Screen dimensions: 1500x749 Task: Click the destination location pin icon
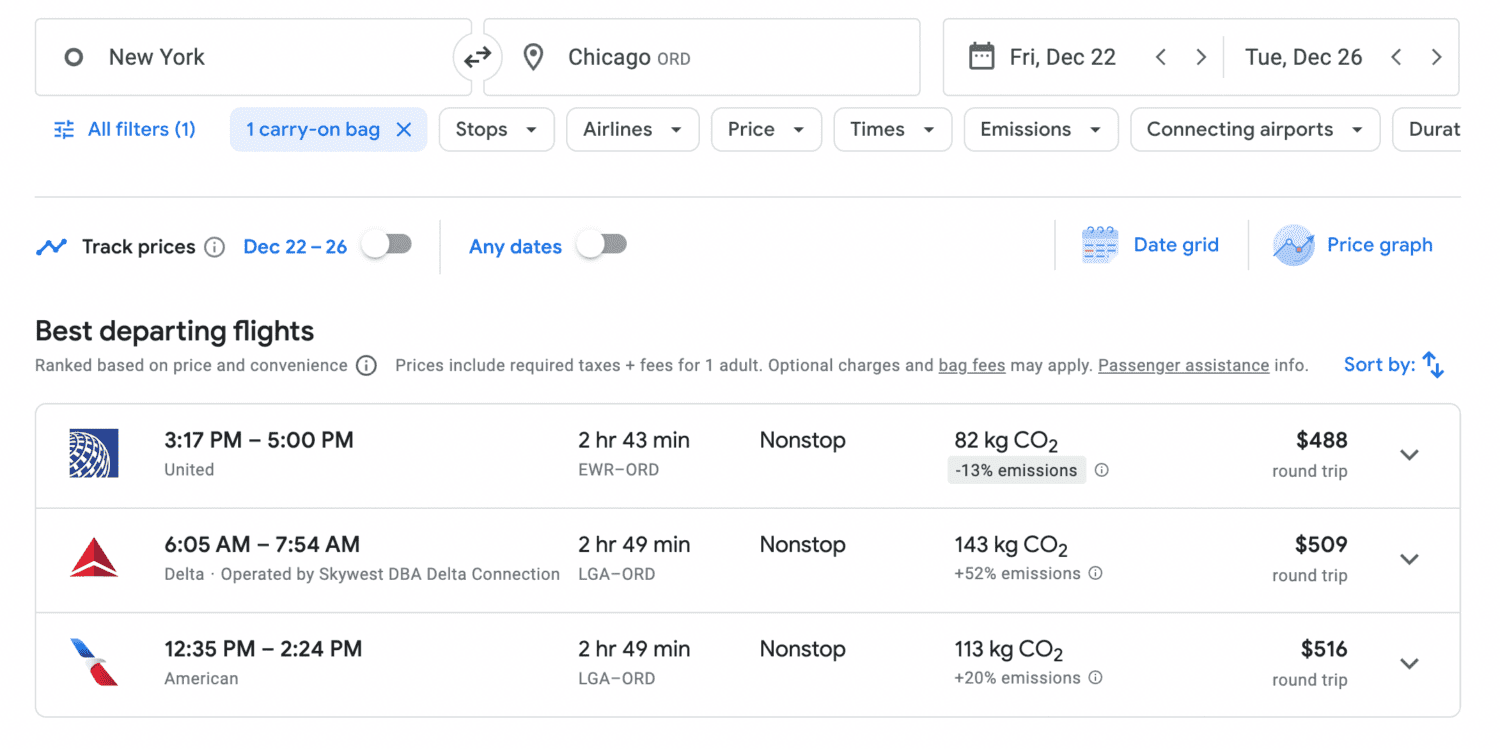533,56
